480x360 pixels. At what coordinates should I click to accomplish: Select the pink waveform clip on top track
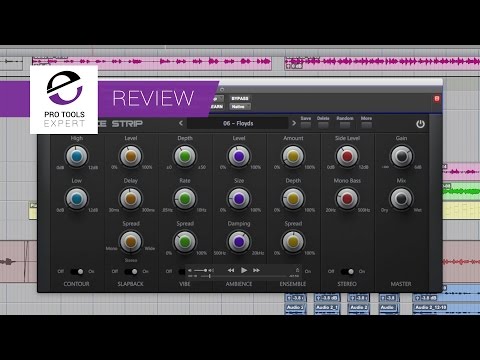coord(152,62)
